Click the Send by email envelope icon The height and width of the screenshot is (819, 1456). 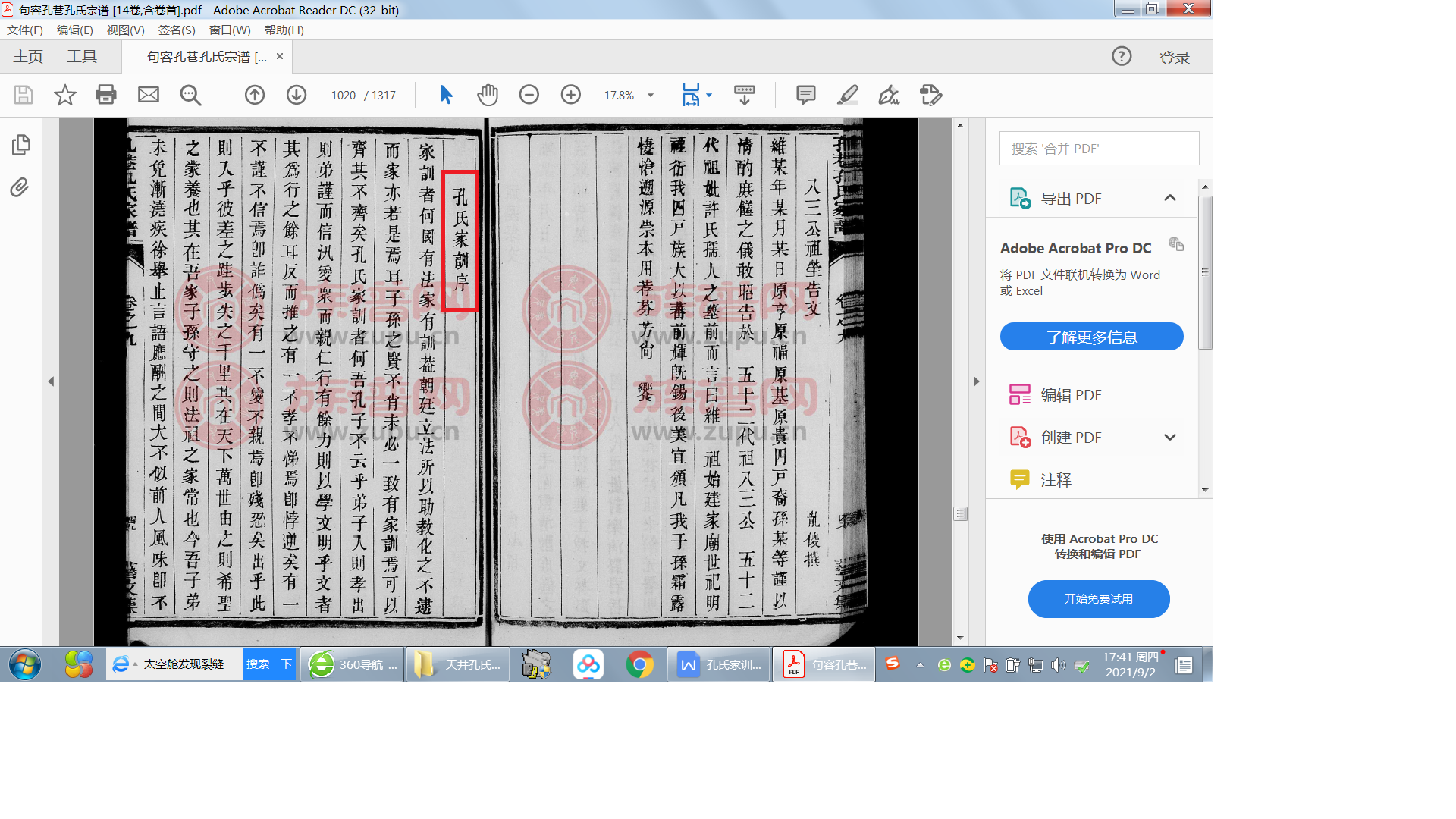coord(149,95)
